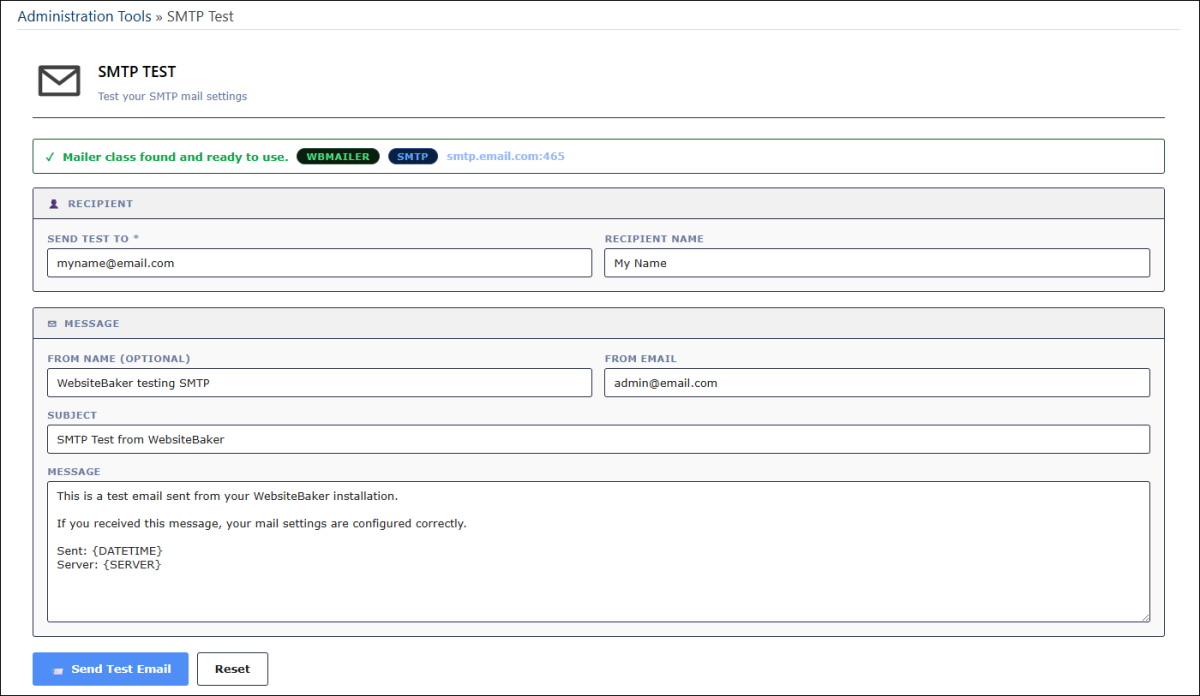
Task: Click the From Email input field
Action: (x=876, y=383)
